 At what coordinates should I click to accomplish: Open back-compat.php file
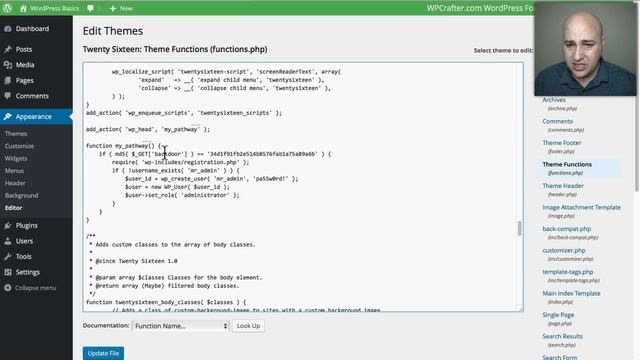(x=567, y=229)
